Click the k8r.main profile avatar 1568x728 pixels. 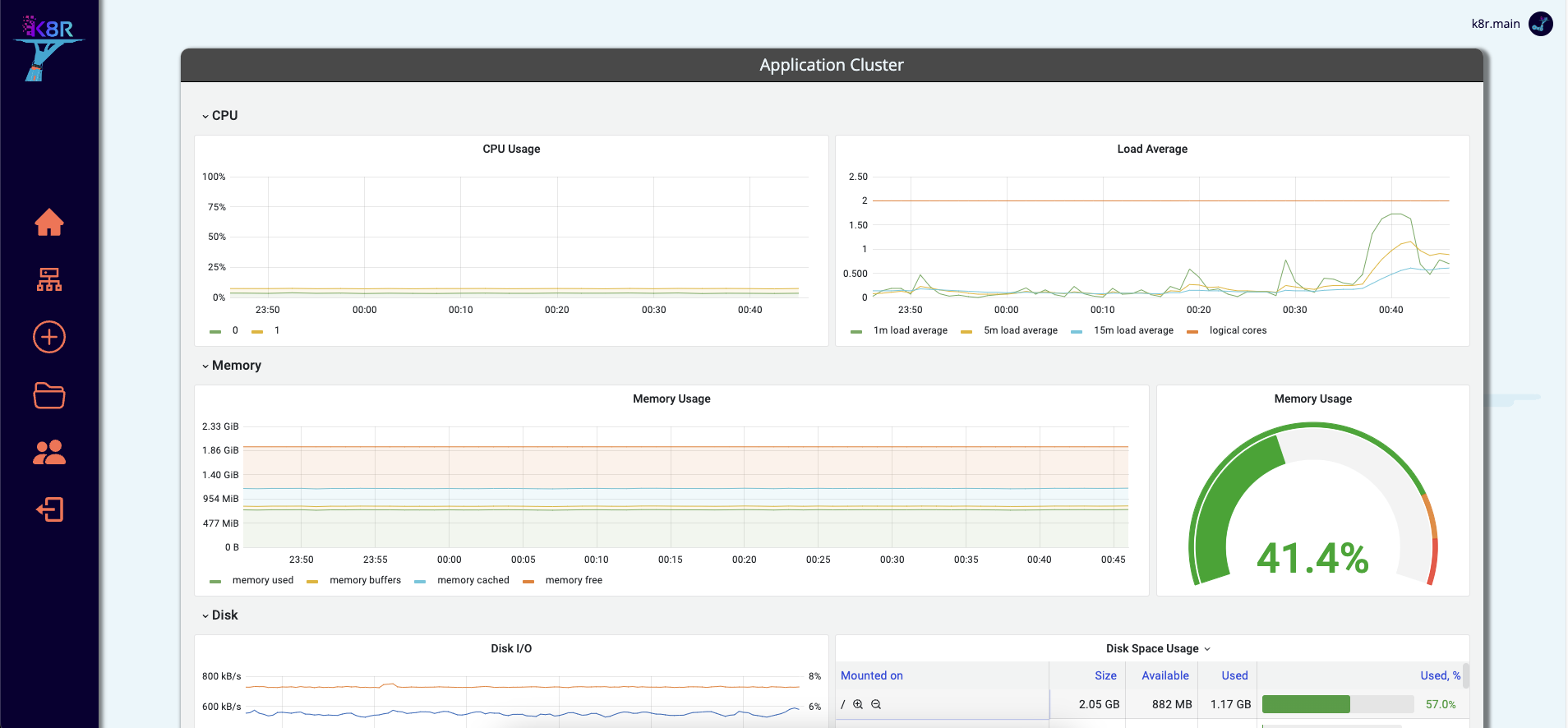(x=1541, y=24)
